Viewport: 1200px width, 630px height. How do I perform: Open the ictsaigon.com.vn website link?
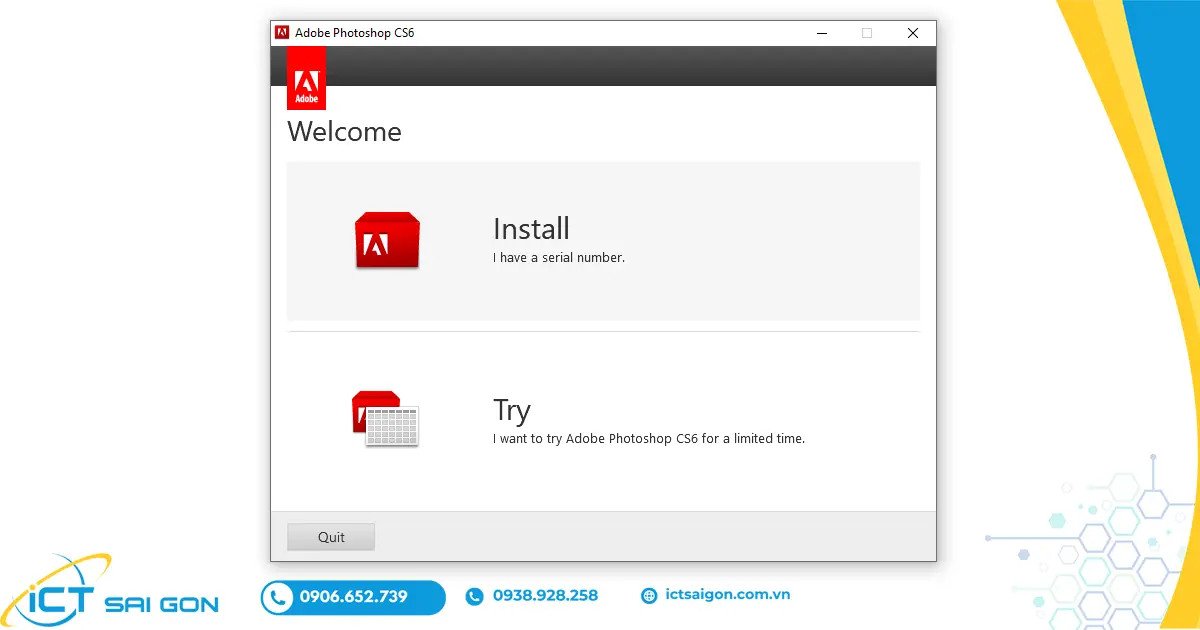(x=728, y=595)
